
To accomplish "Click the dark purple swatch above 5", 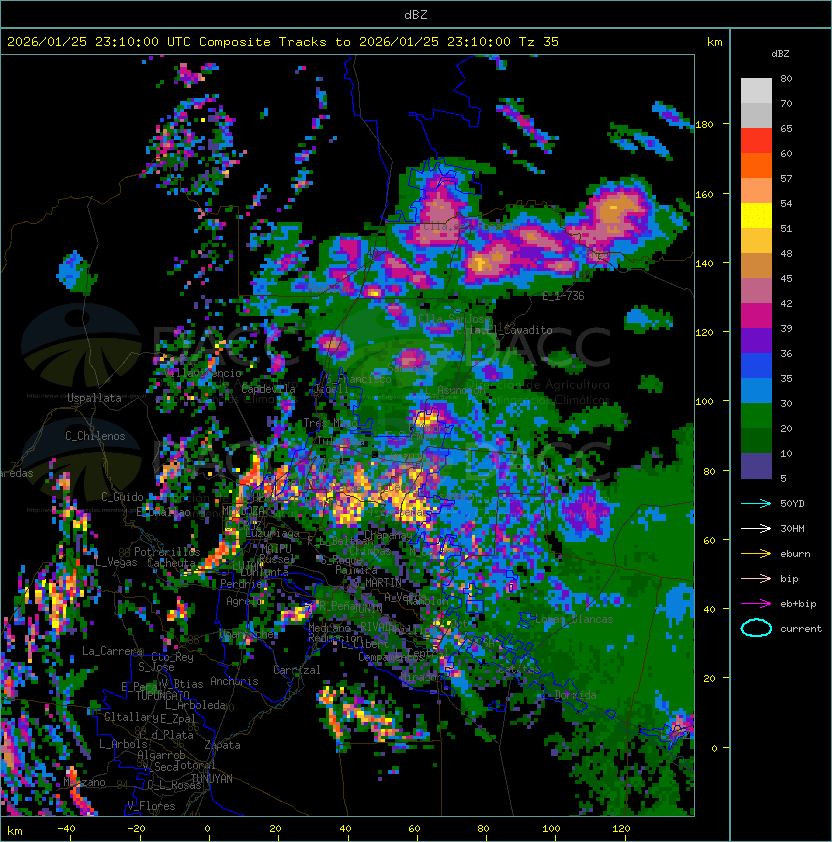I will 756,465.
